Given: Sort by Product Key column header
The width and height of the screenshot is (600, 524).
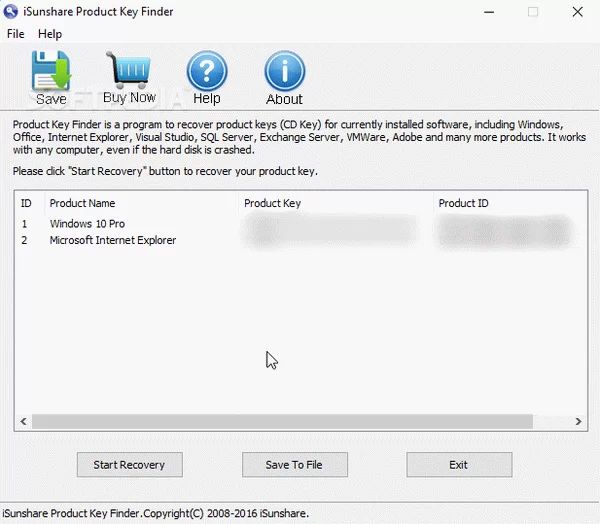Looking at the screenshot, I should click(272, 203).
